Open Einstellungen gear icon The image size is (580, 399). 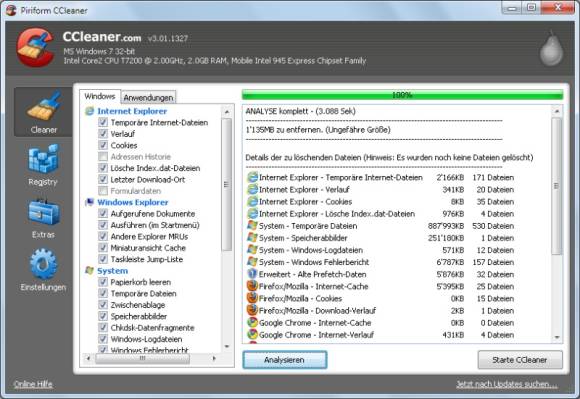coord(44,264)
